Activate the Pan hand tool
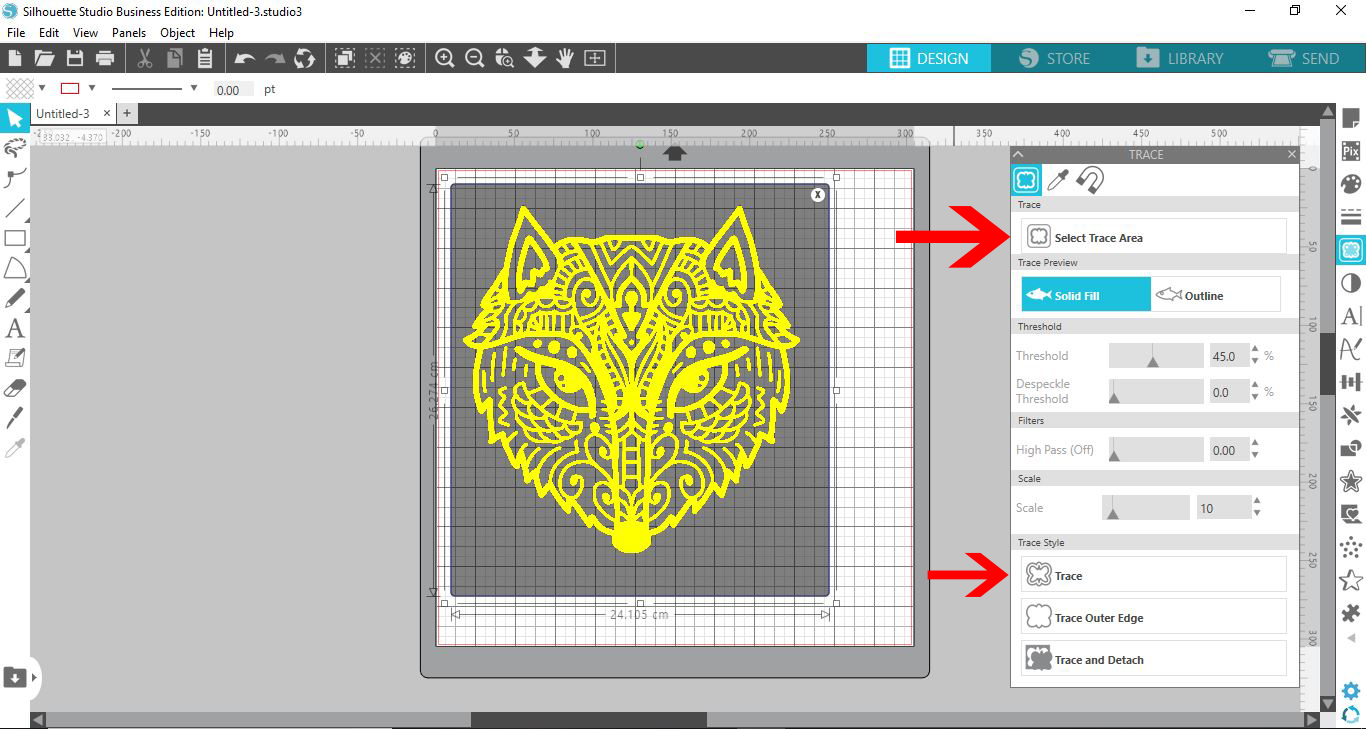This screenshot has width=1366, height=729. [565, 58]
